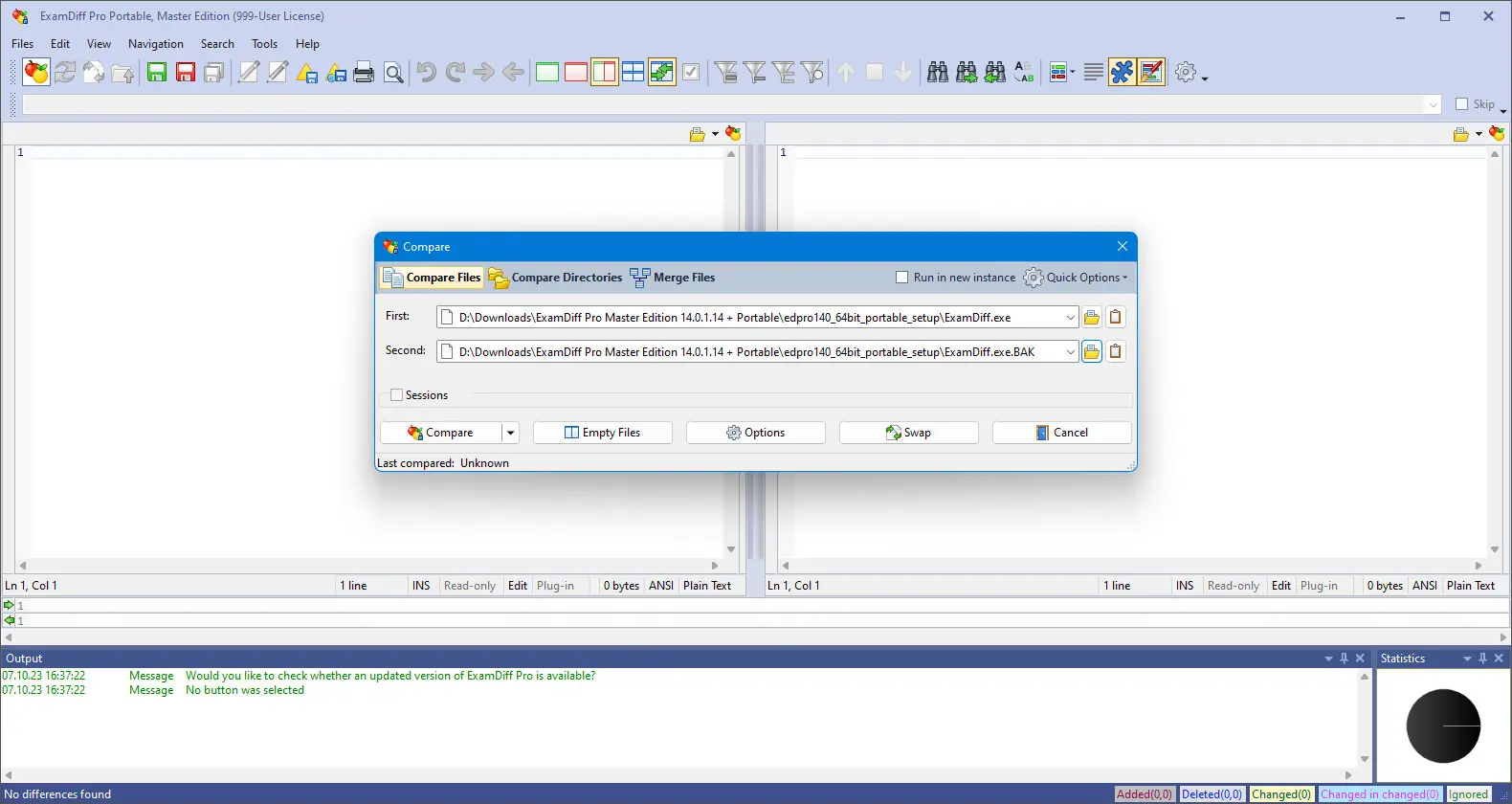Image resolution: width=1512 pixels, height=804 pixels.
Task: Click the first funnel filter icon
Action: (x=726, y=72)
